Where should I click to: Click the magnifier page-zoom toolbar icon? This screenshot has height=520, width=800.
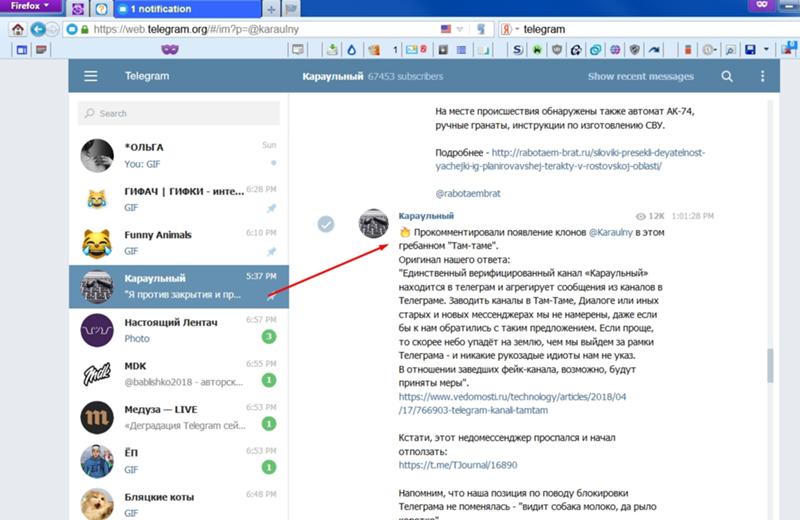pos(731,49)
